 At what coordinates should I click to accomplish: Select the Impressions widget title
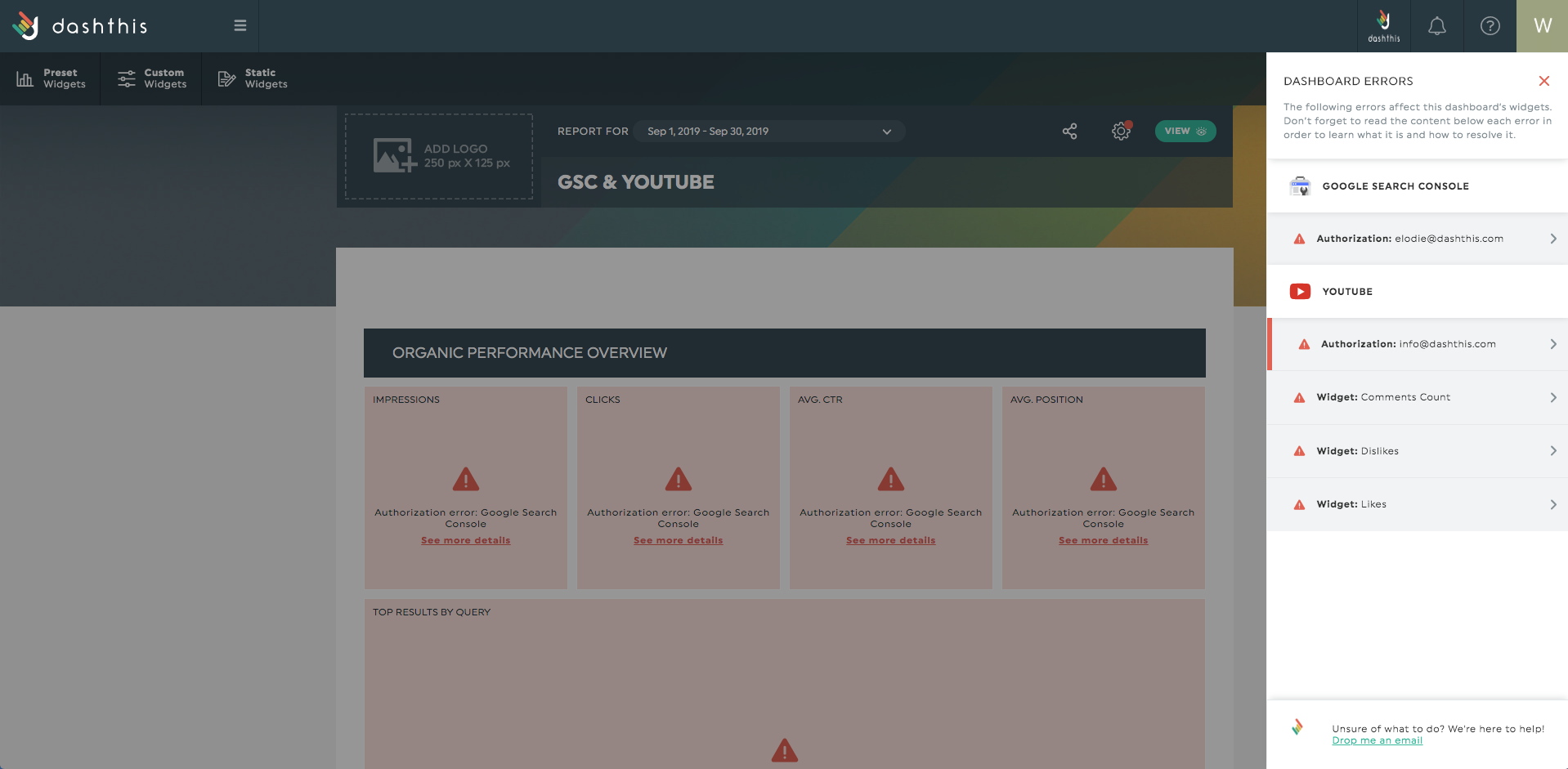click(406, 400)
